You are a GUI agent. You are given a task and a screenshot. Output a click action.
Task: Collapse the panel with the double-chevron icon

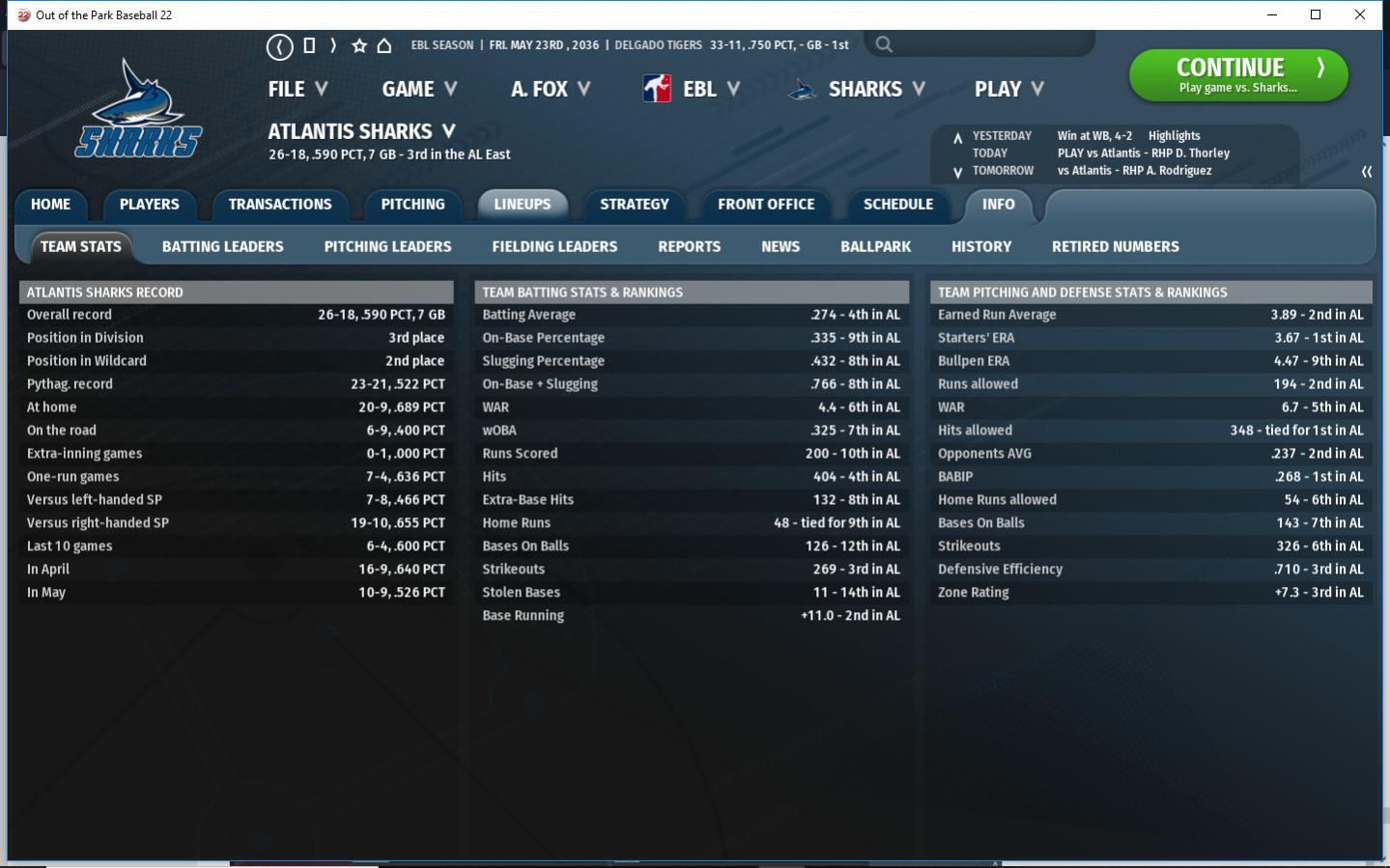(x=1367, y=171)
